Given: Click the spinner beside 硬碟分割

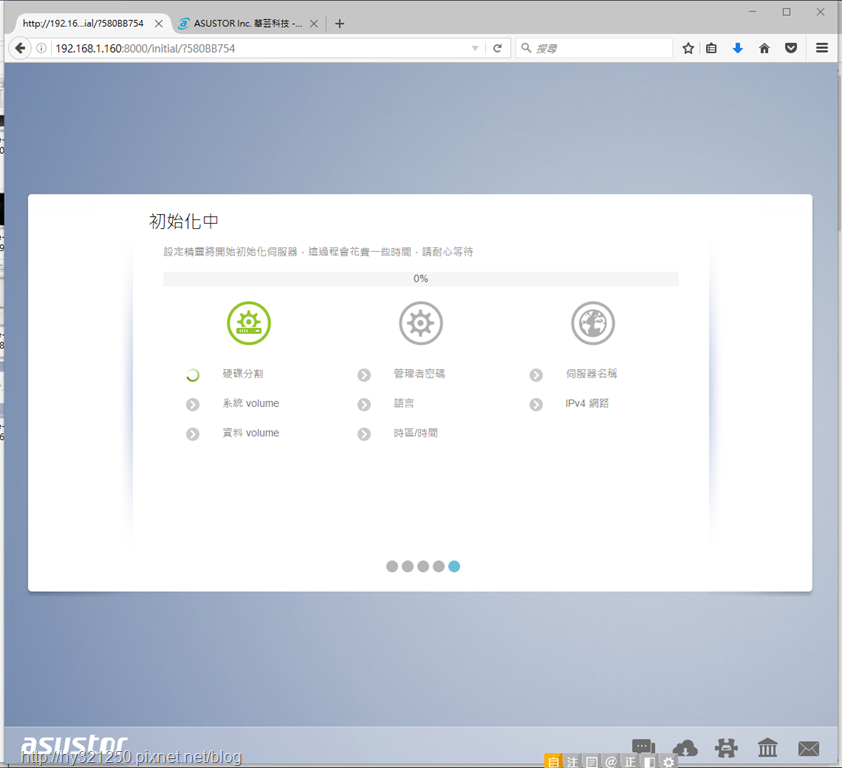Looking at the screenshot, I should (192, 375).
